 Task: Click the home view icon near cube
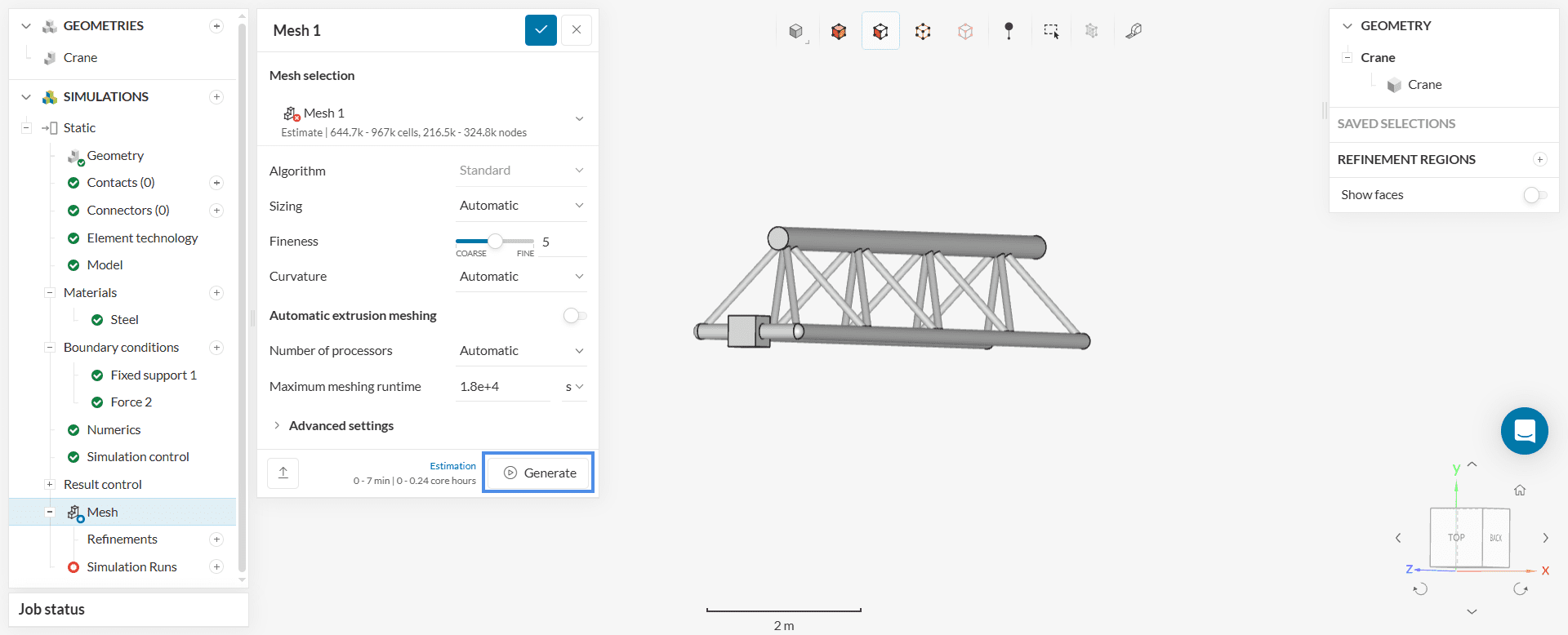coord(1519,491)
